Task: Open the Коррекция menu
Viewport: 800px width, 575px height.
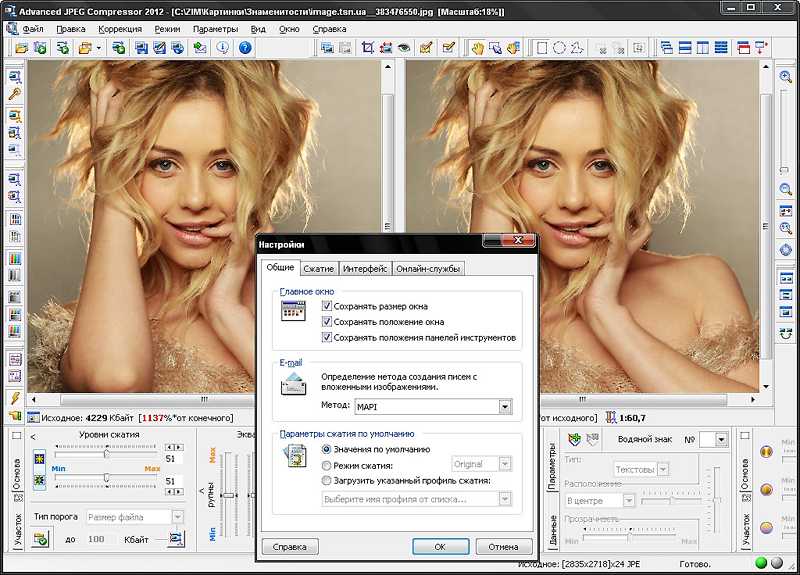Action: (x=120, y=29)
